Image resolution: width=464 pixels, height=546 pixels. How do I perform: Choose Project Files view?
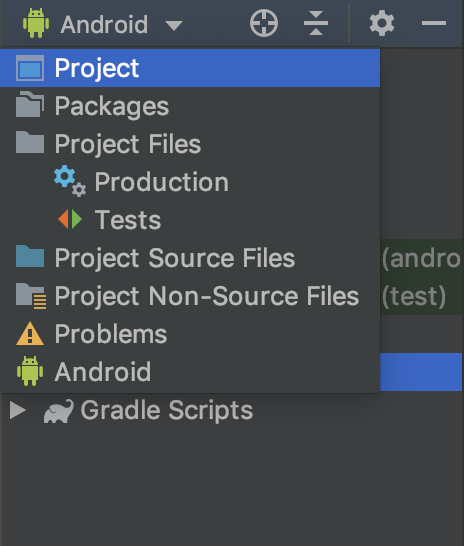click(190, 144)
